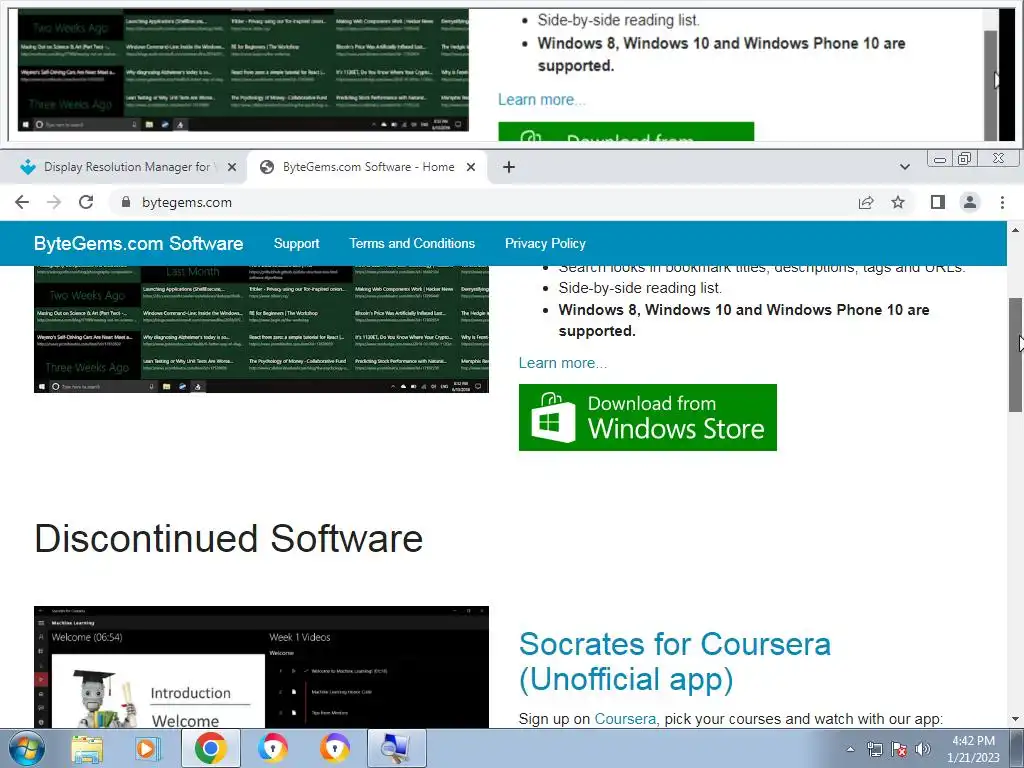This screenshot has height=768, width=1024.
Task: Click the share page icon in address bar
Action: [x=866, y=202]
